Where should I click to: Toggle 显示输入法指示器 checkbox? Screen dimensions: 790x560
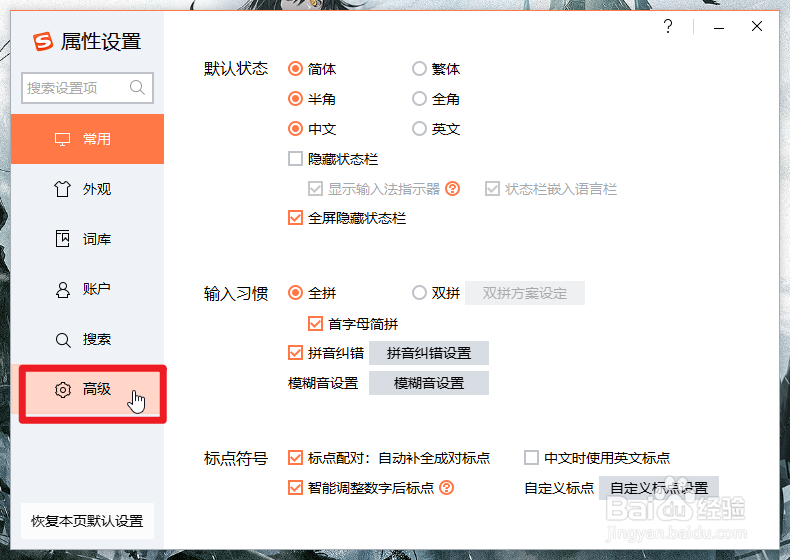pyautogui.click(x=315, y=189)
